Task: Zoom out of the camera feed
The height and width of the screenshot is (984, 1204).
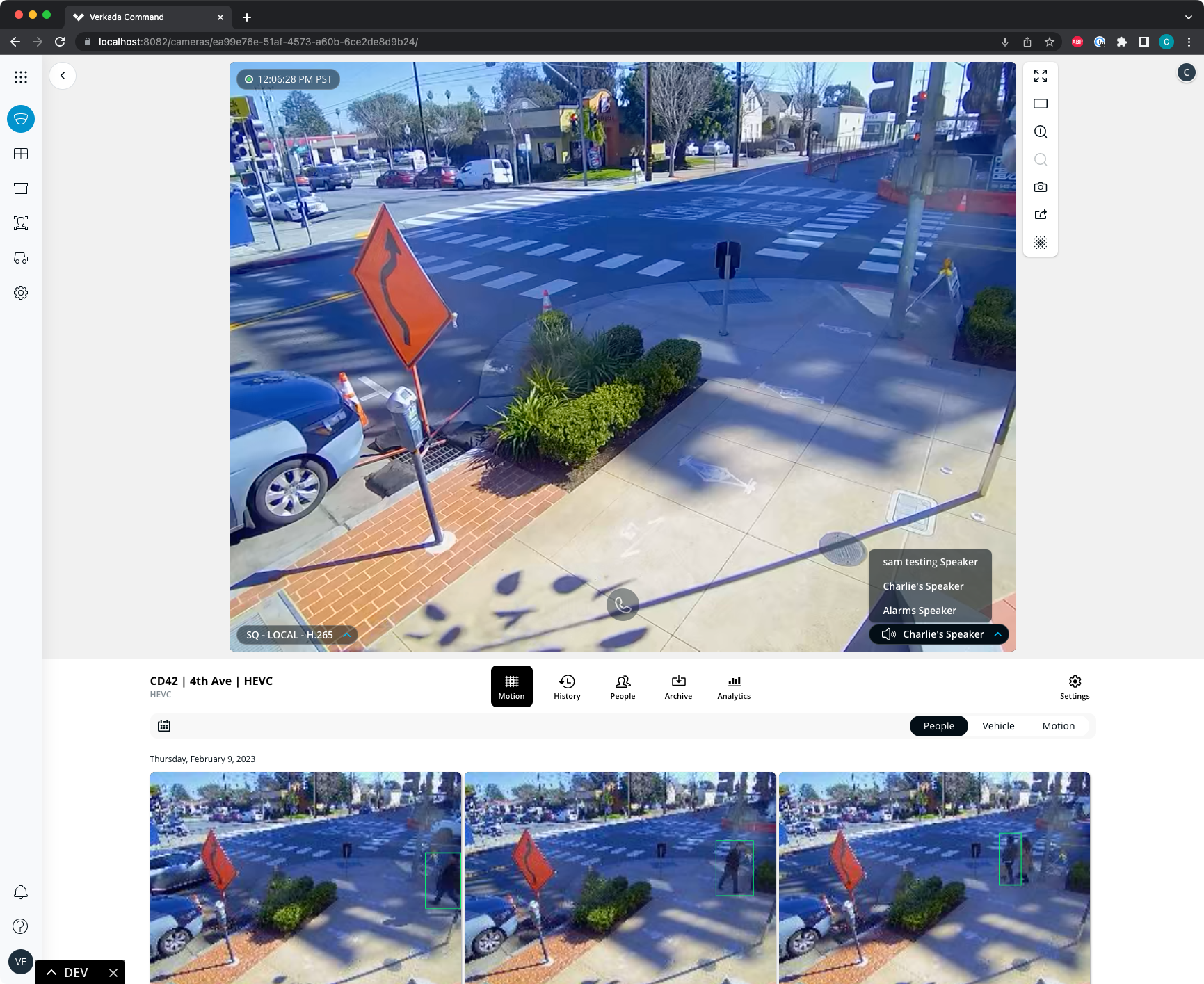Action: (1041, 159)
